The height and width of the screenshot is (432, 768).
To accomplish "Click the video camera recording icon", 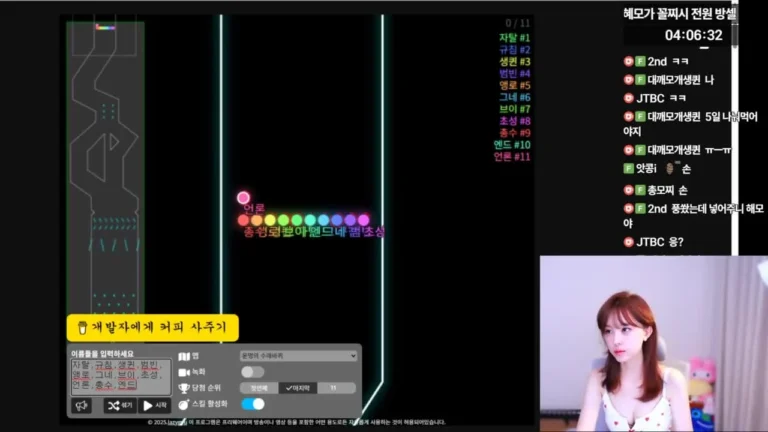I will [184, 372].
